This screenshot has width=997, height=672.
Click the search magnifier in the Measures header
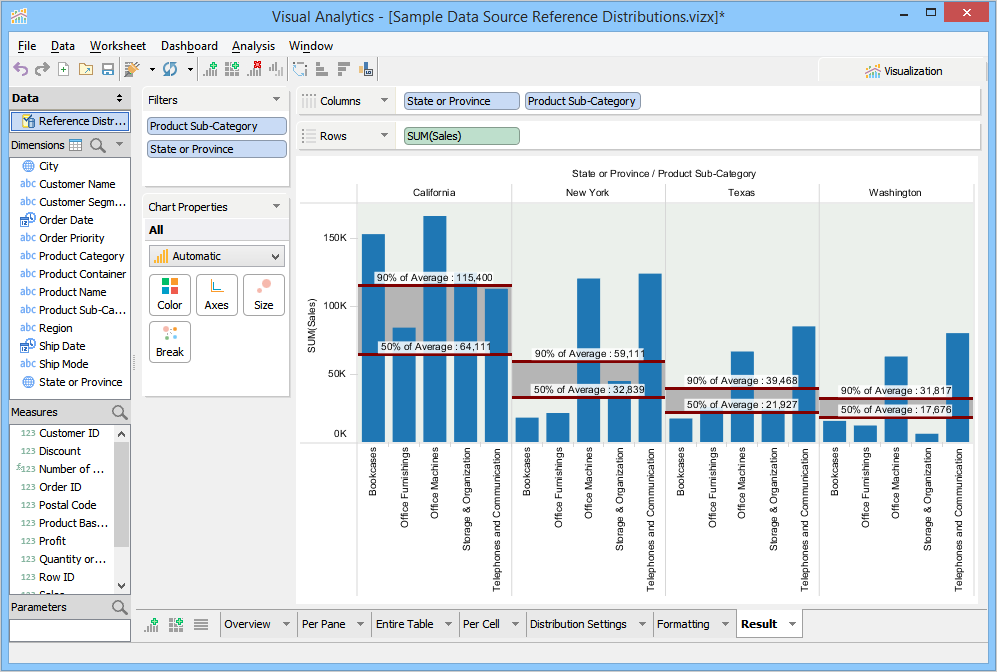(120, 412)
